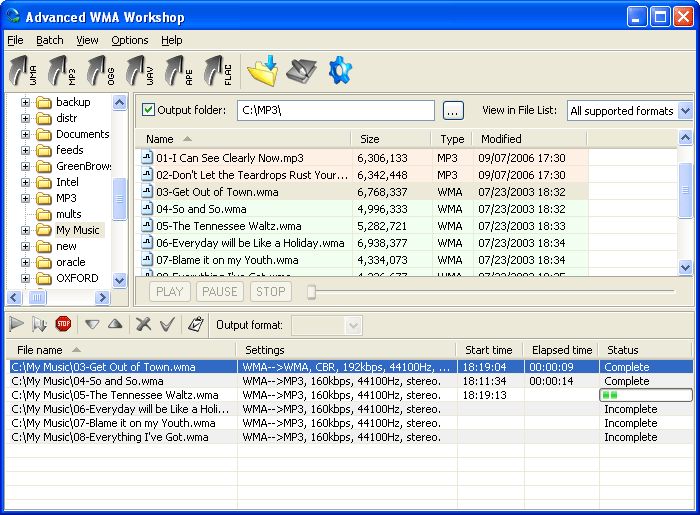Select 07-Blame it on my Youth.wma file
700x515 pixels.
[x=362, y=260]
